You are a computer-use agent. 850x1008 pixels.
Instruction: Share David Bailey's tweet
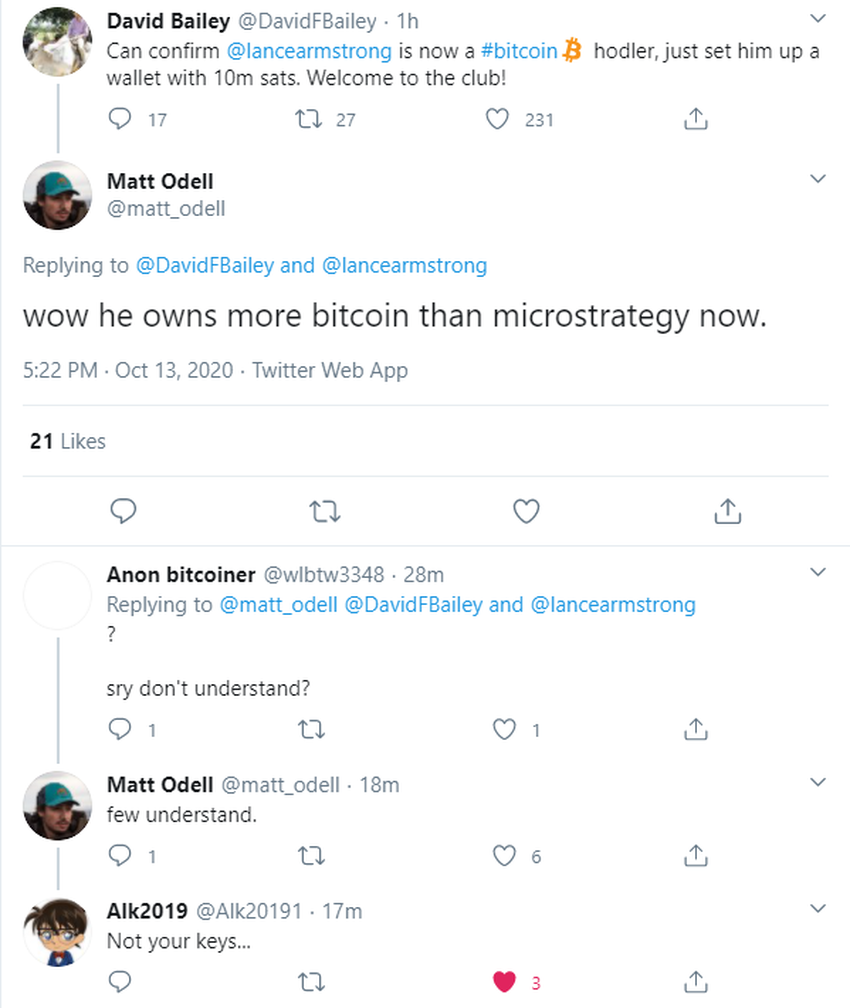pyautogui.click(x=695, y=120)
